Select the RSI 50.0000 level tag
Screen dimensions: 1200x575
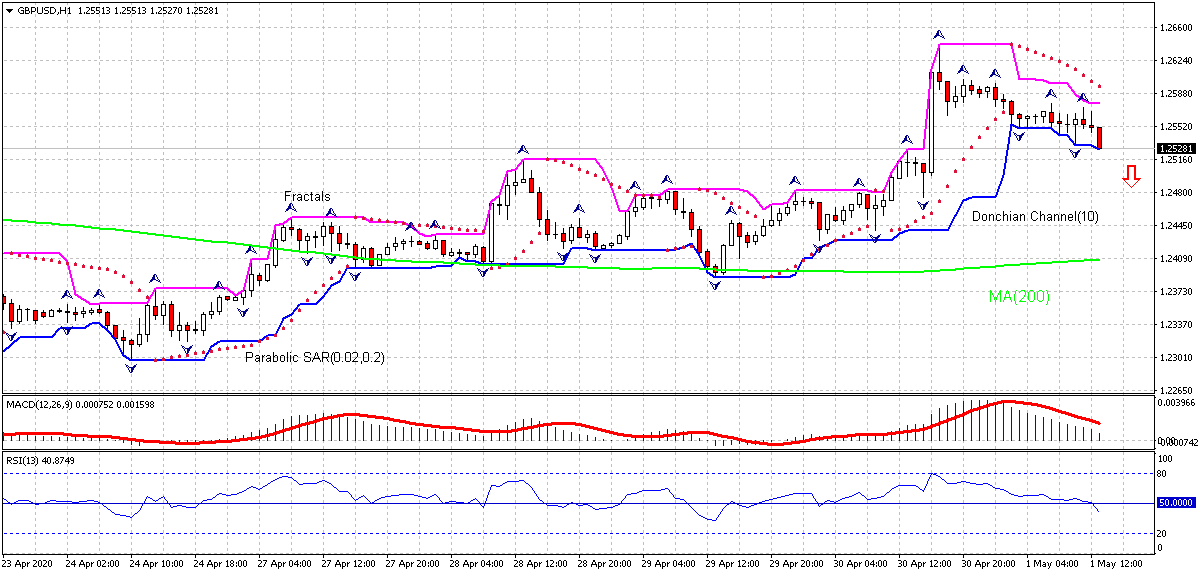click(1177, 503)
